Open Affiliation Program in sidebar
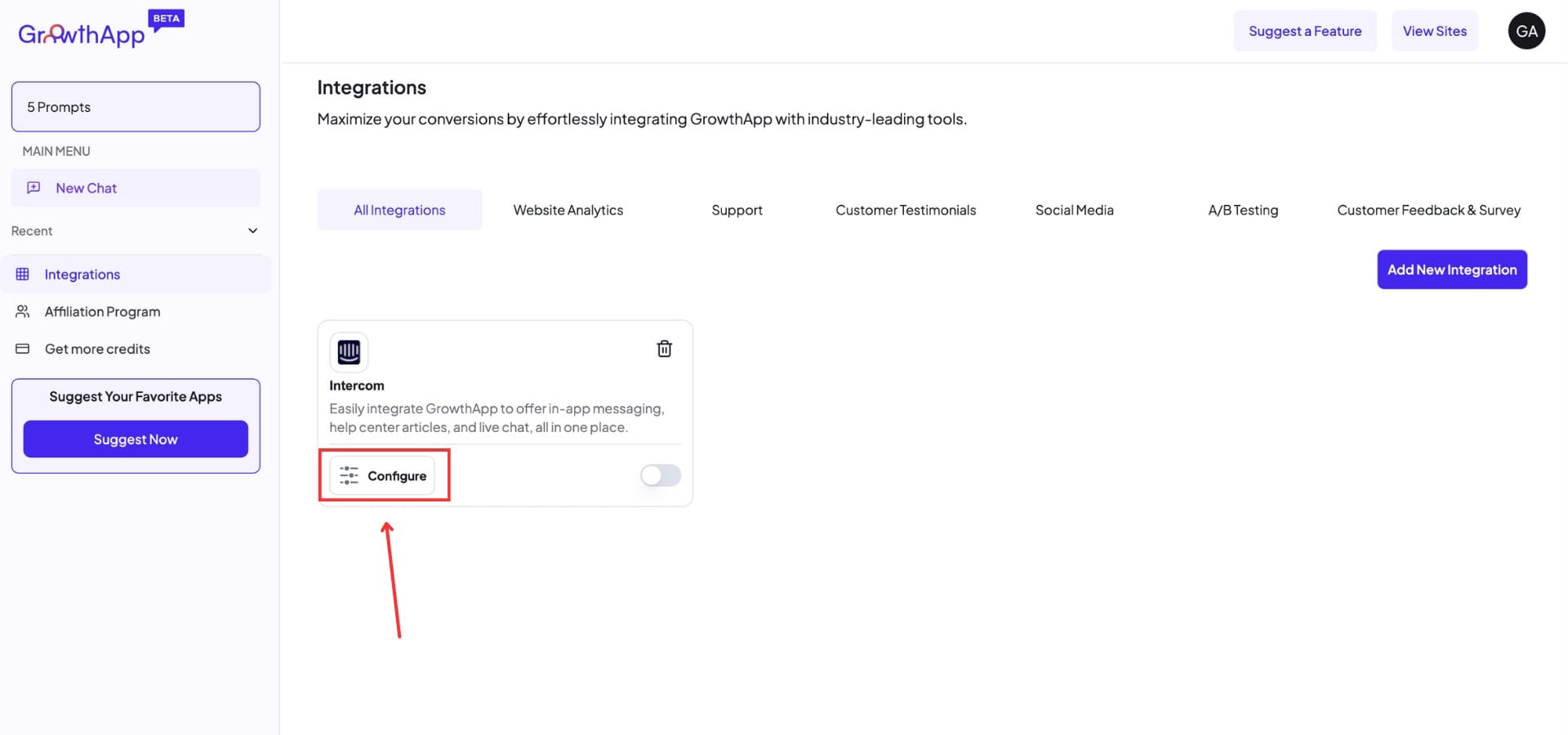Screen dimensions: 1568x735 pos(102,311)
